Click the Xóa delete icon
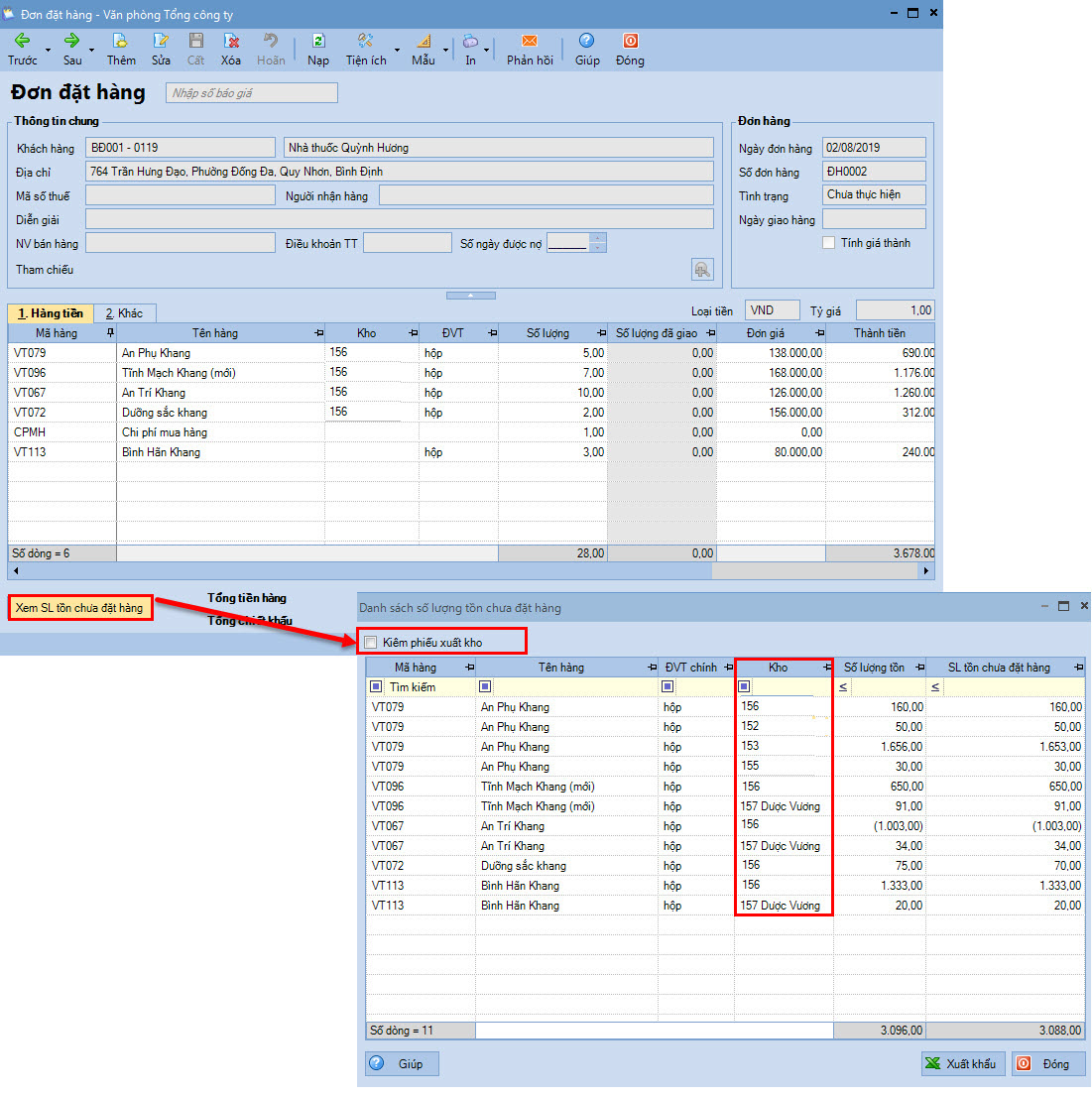The image size is (1092, 1096). tap(231, 42)
